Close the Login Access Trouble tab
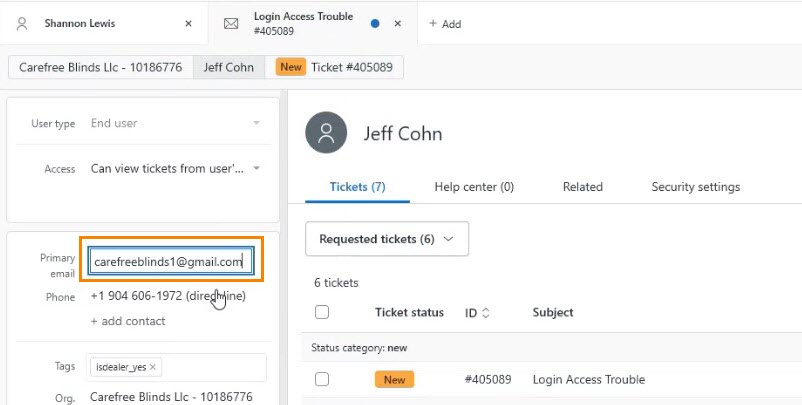This screenshot has width=802, height=405. [x=397, y=23]
